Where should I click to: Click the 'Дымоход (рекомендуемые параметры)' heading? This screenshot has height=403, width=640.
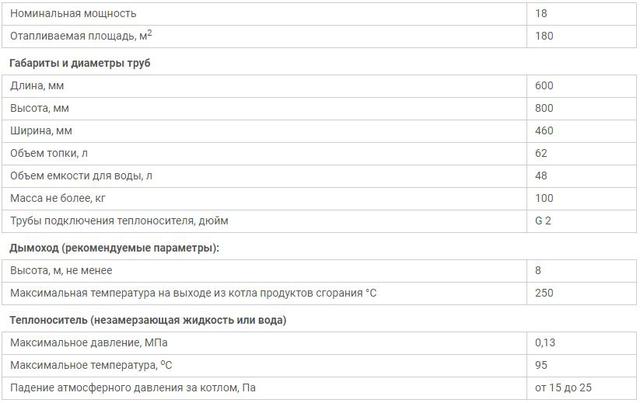click(114, 248)
